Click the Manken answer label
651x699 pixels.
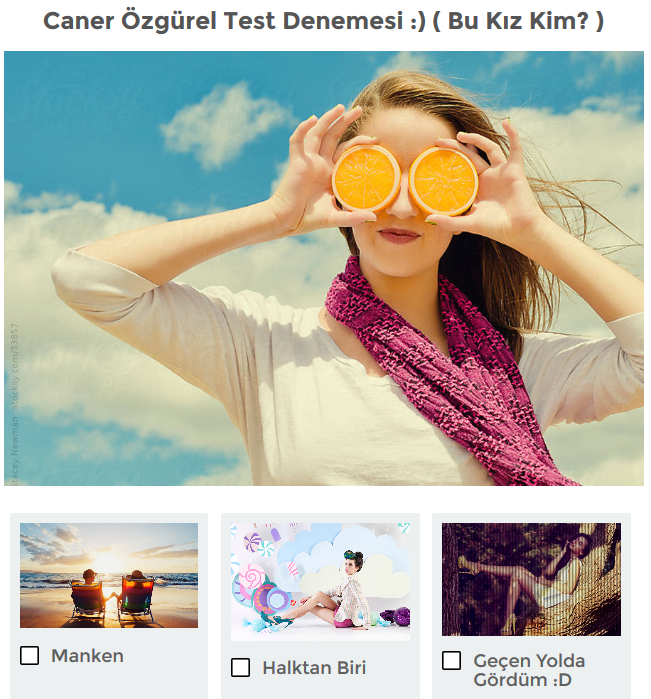tap(87, 656)
